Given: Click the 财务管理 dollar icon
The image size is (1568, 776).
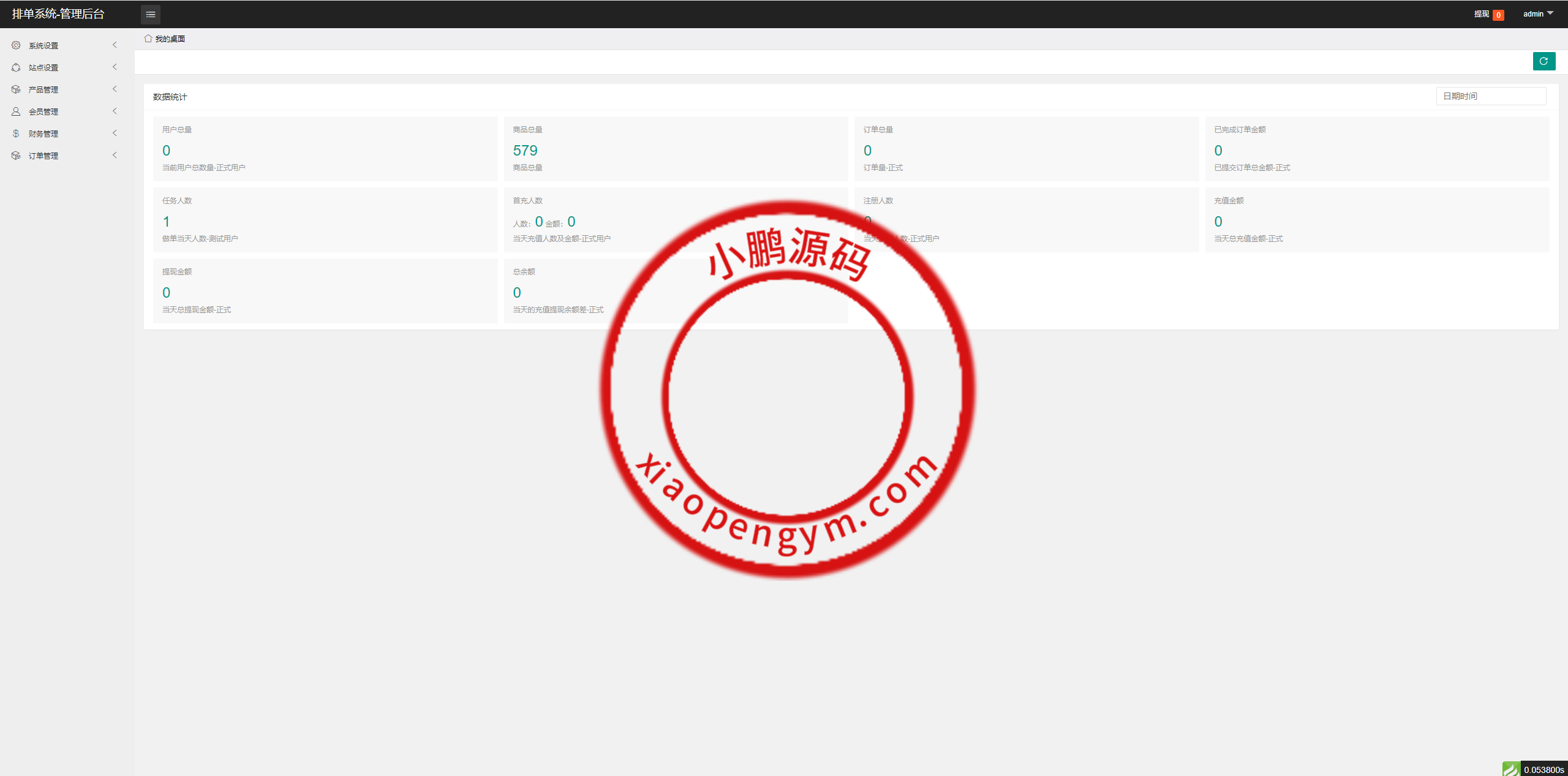Looking at the screenshot, I should [x=16, y=134].
